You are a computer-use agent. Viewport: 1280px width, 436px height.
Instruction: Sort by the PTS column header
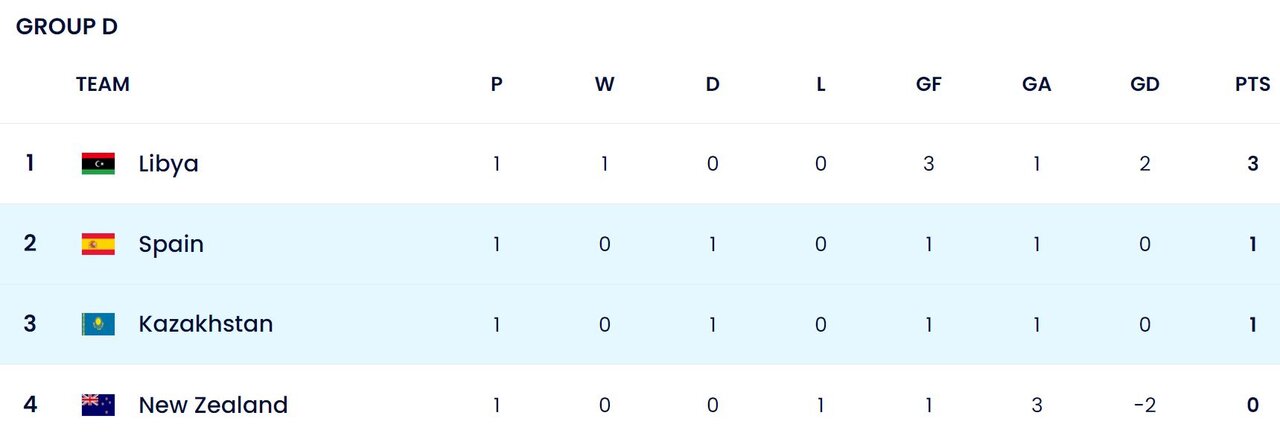tap(1252, 85)
